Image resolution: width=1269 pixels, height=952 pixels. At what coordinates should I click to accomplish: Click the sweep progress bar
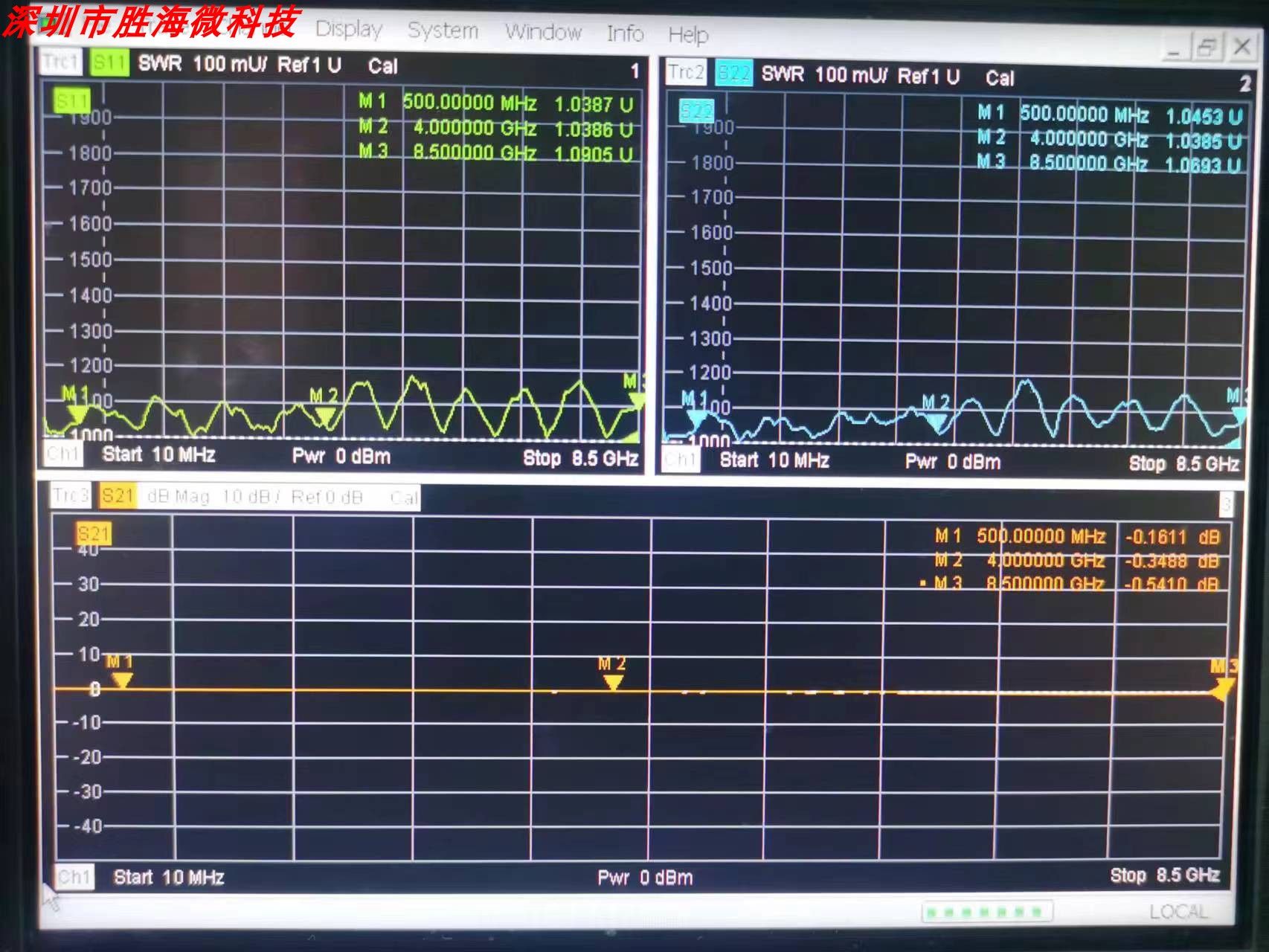987,912
